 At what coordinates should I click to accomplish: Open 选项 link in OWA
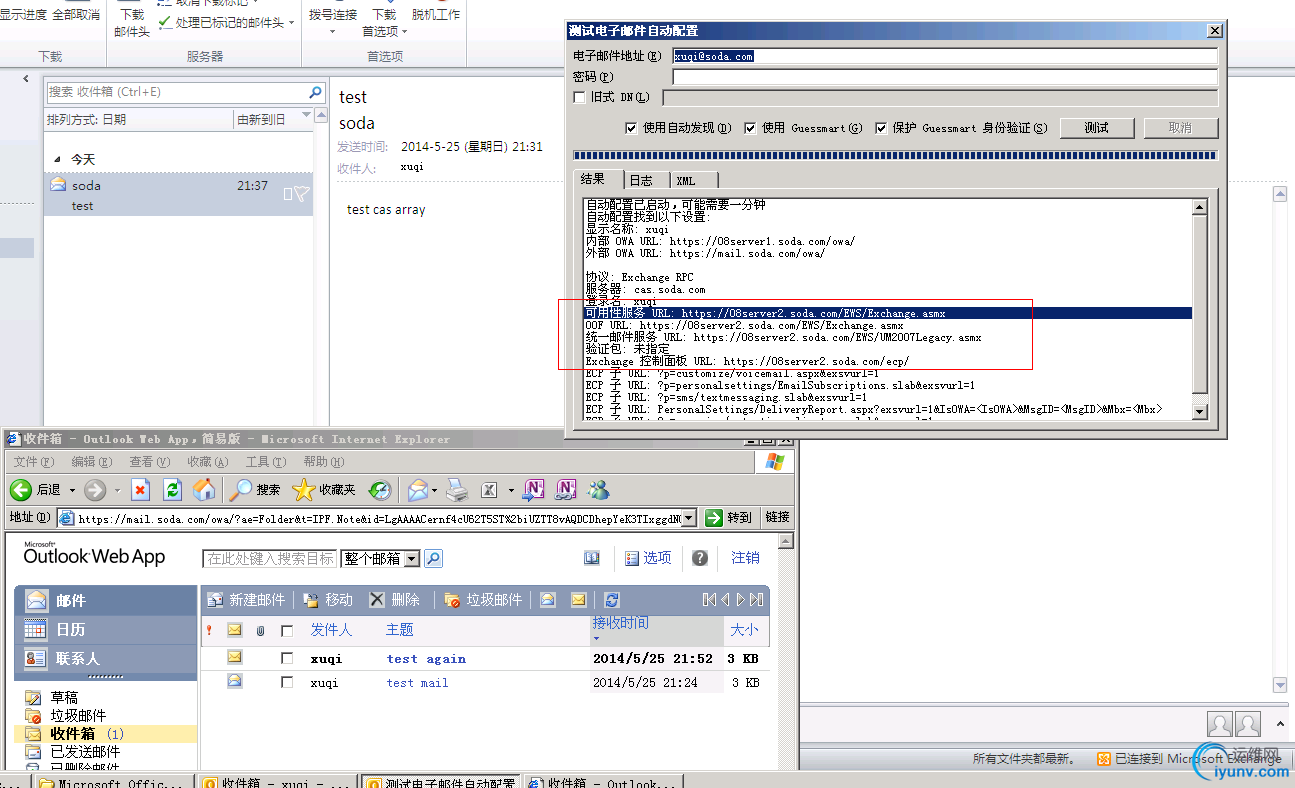(648, 558)
